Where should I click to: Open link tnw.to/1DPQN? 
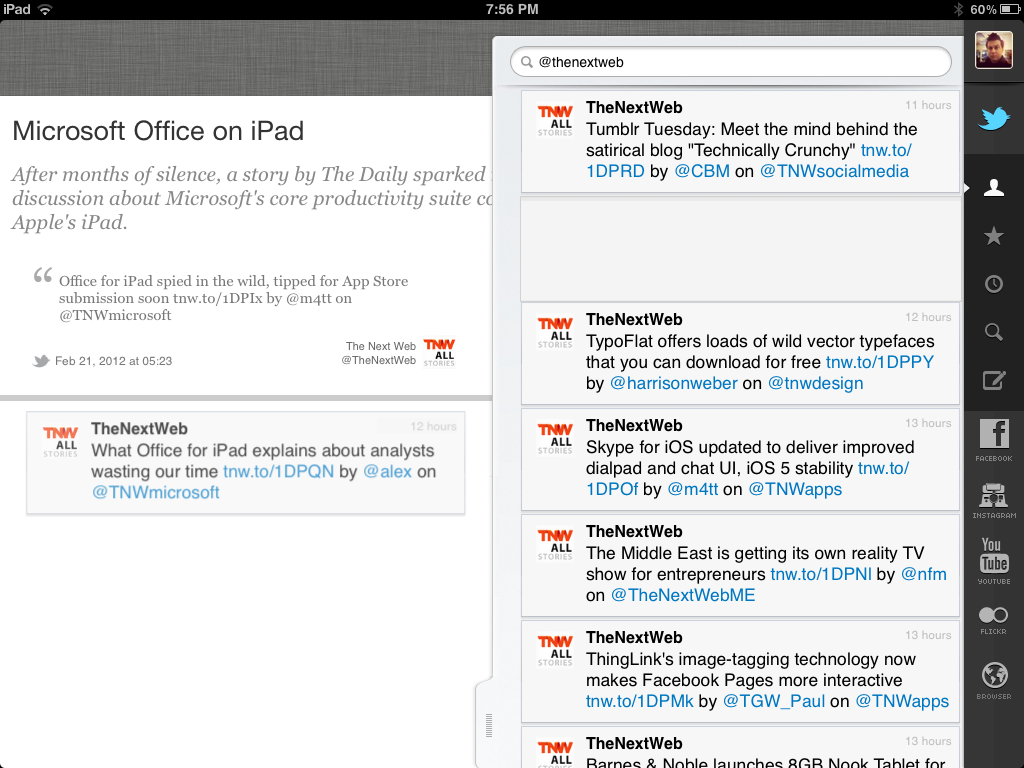[x=278, y=472]
